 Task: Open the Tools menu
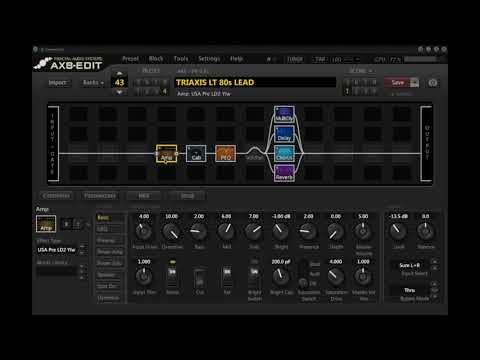(x=181, y=59)
